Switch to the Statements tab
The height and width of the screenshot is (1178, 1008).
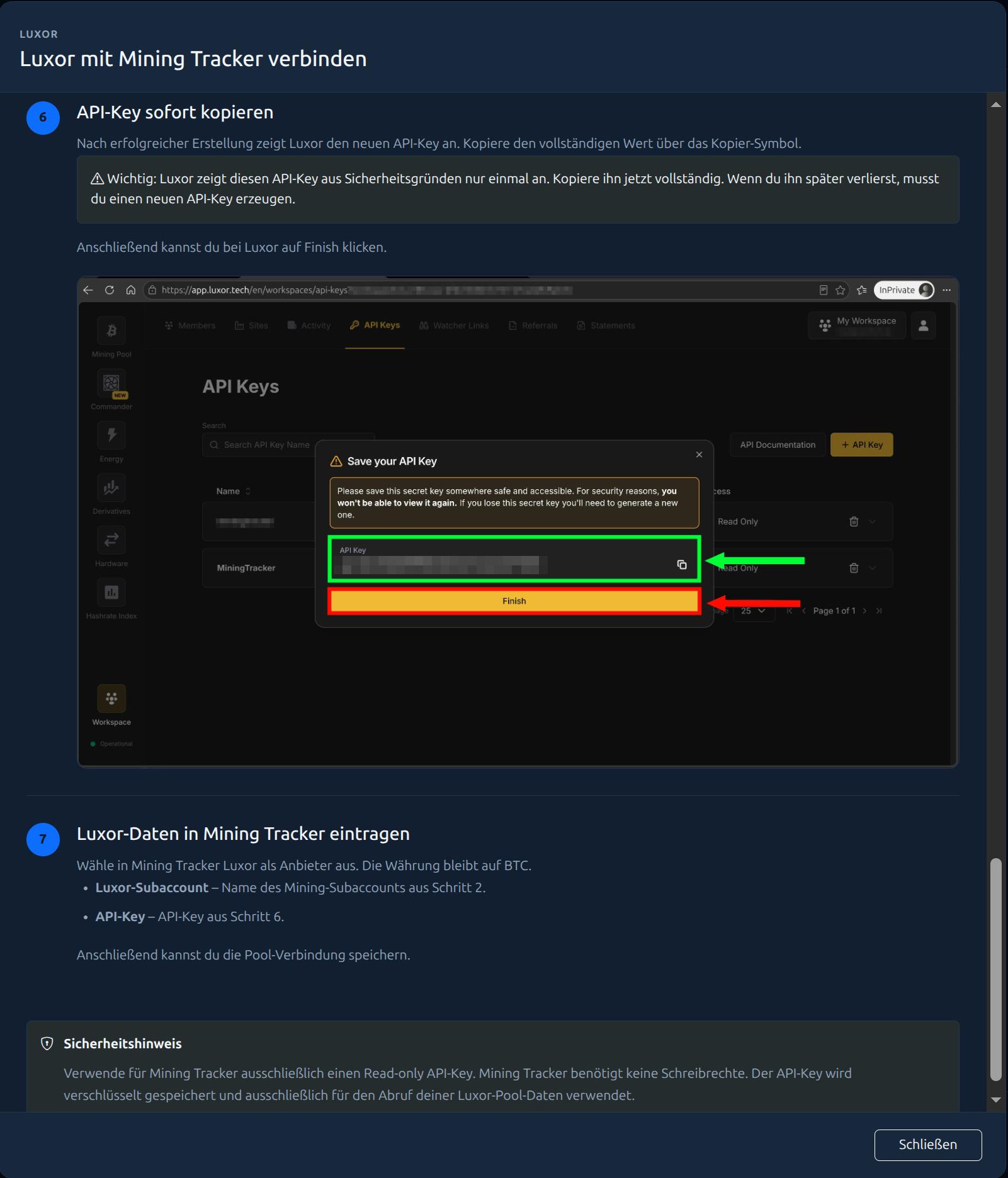click(606, 326)
